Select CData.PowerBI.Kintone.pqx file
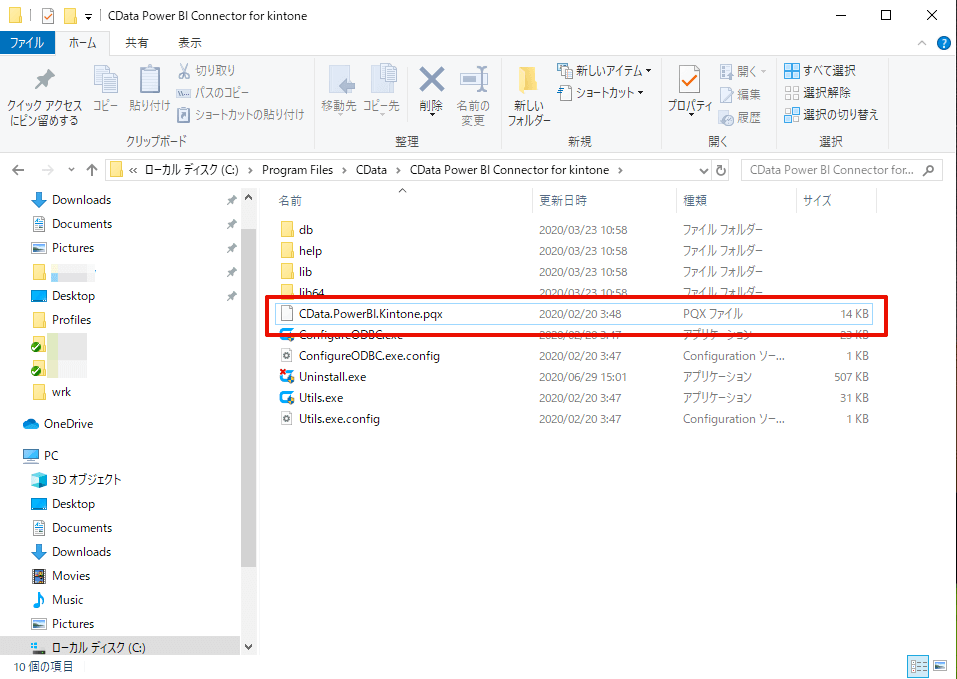This screenshot has height=679, width=957. pos(574,314)
